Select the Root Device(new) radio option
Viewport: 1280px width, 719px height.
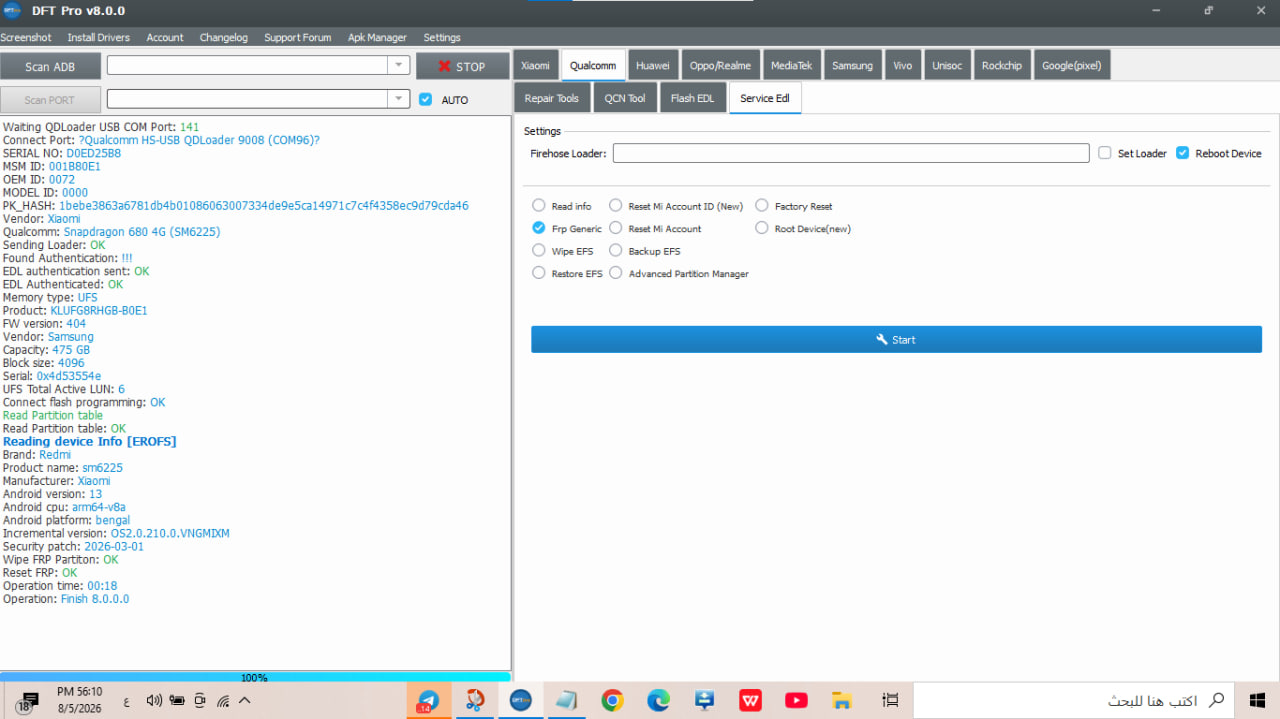[762, 228]
